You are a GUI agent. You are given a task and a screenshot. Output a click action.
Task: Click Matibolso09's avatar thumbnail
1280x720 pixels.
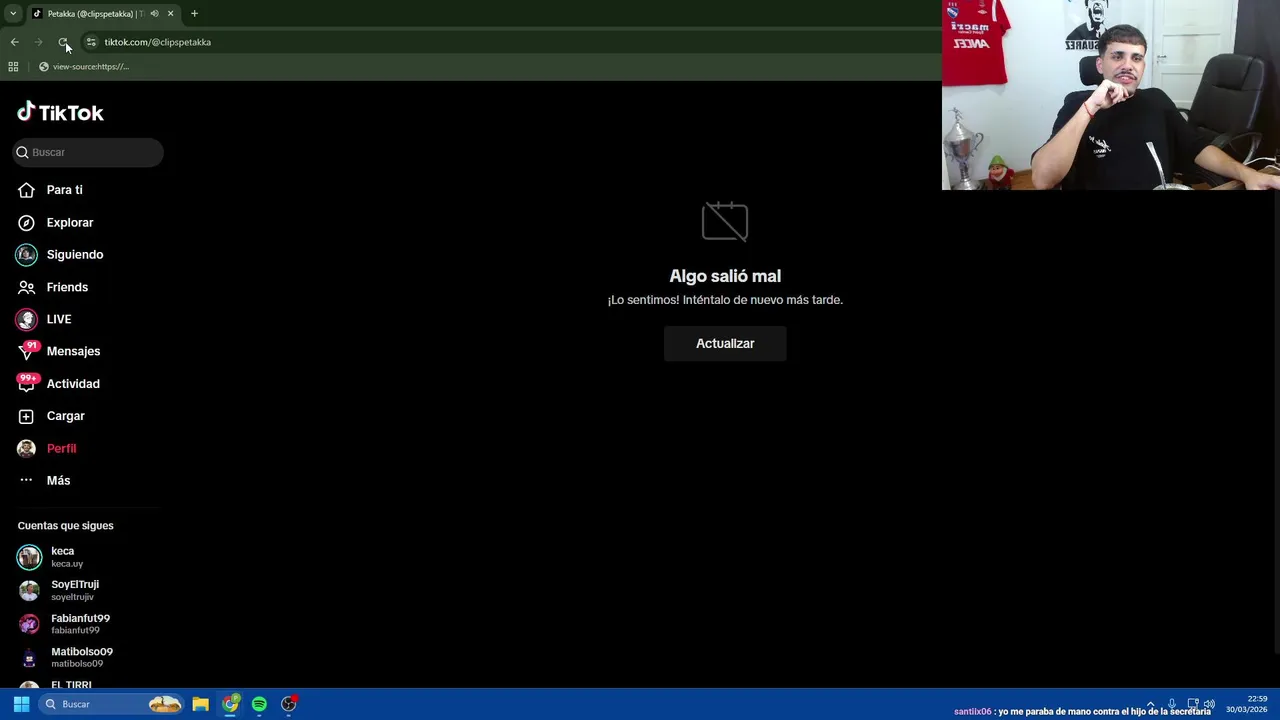click(29, 657)
